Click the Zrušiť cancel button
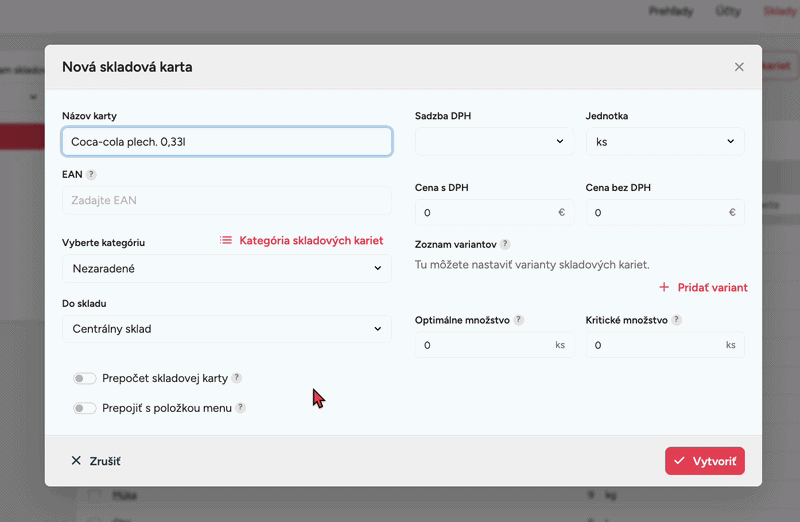The width and height of the screenshot is (800, 522). pyautogui.click(x=96, y=461)
